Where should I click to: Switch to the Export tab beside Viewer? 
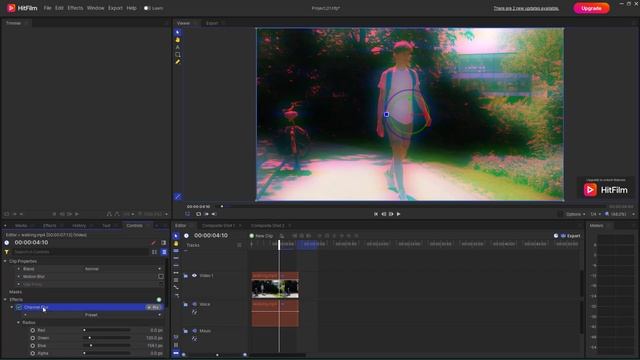[x=212, y=23]
